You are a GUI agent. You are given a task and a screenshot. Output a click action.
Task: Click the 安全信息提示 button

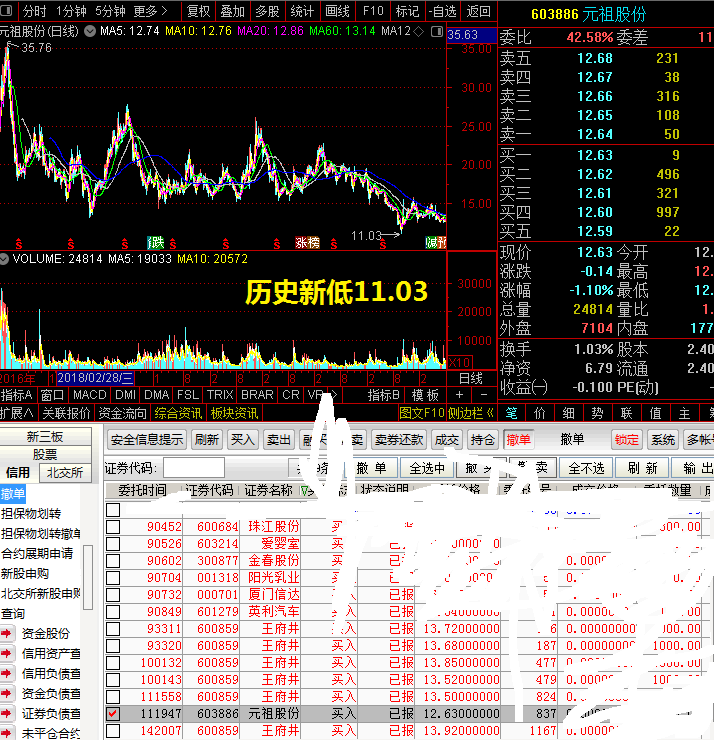[x=147, y=440]
